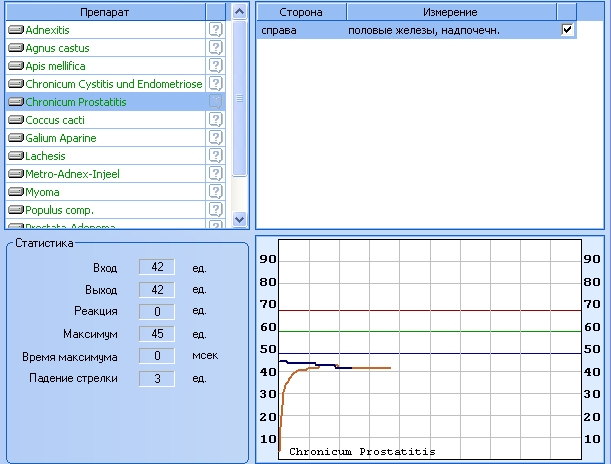Click the Сторона column header

tap(301, 11)
